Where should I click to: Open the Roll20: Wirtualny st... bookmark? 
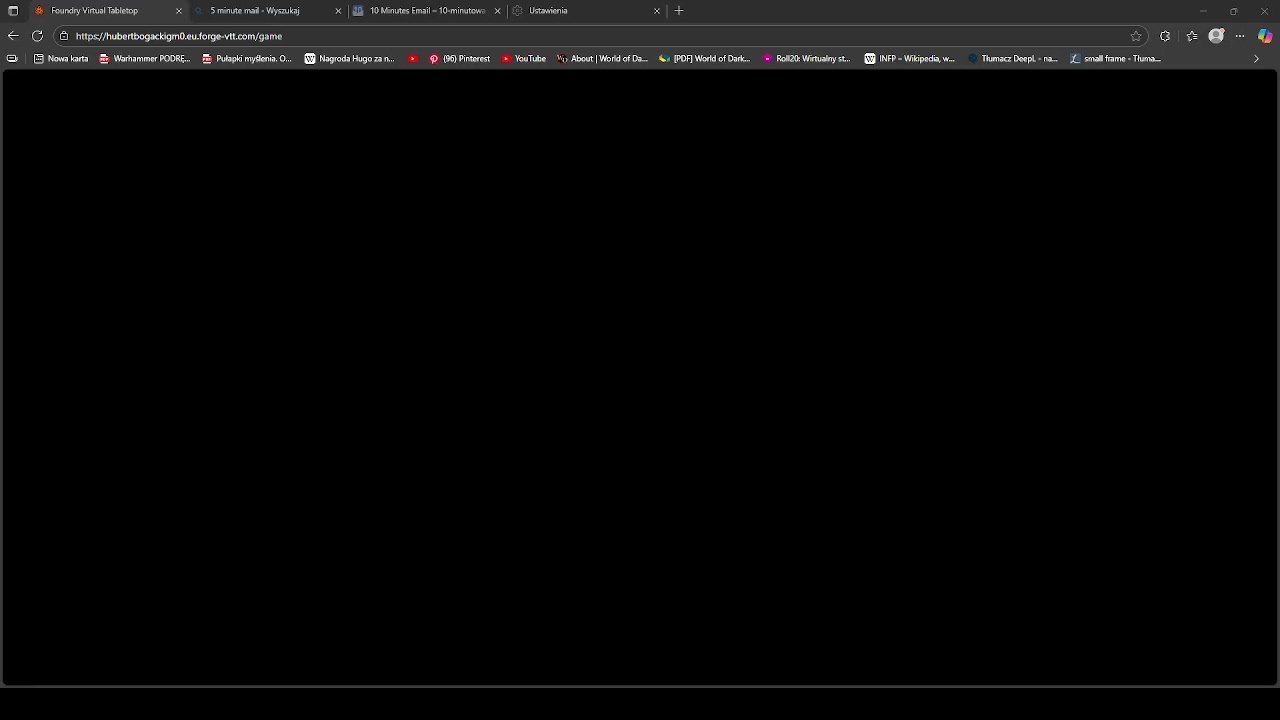(807, 59)
